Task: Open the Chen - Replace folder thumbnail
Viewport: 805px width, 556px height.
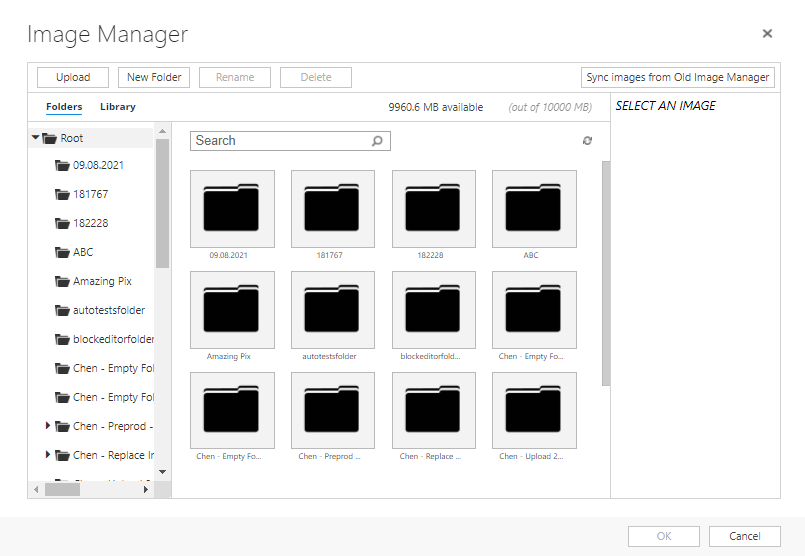Action: 434,411
